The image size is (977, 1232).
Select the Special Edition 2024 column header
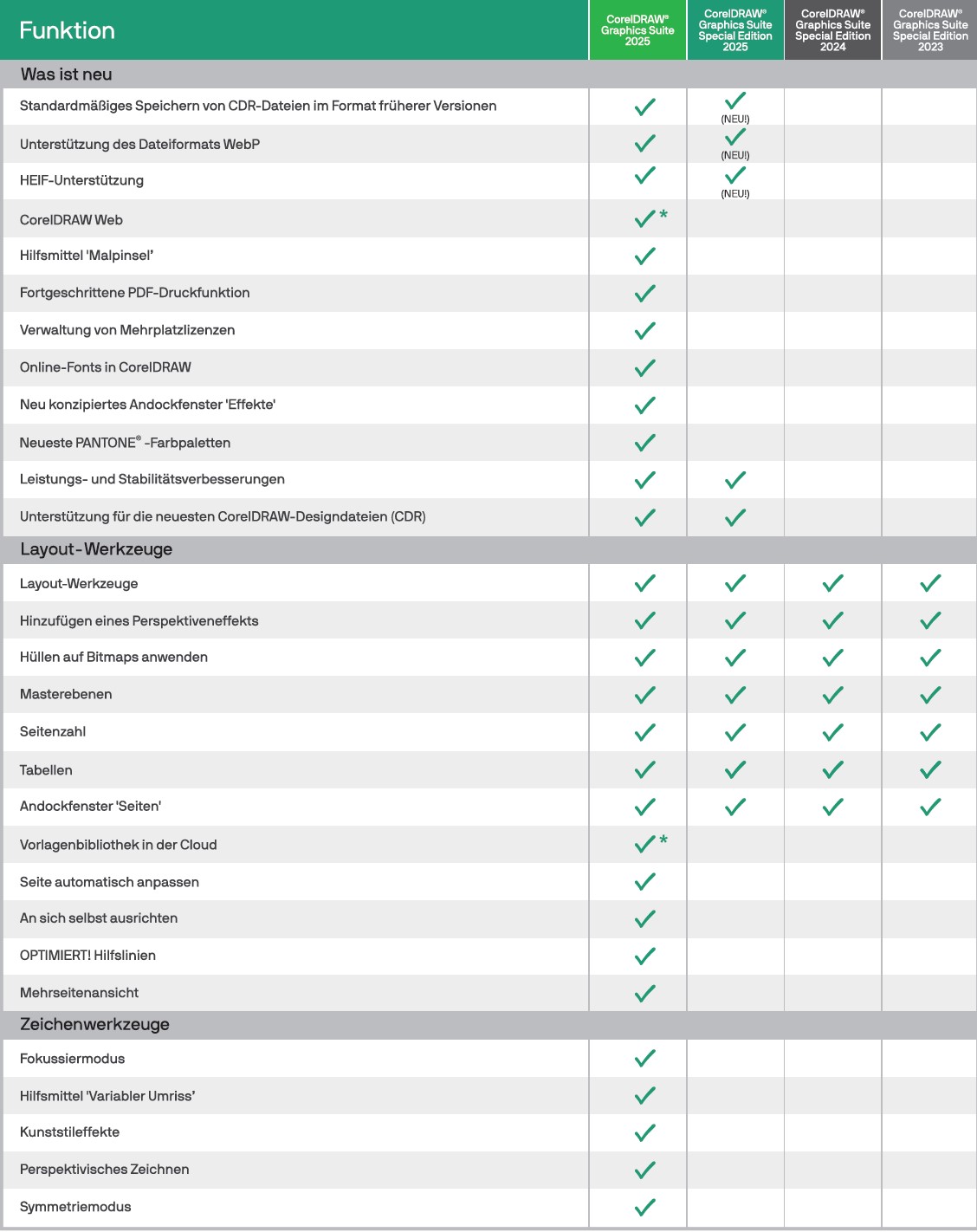point(833,30)
